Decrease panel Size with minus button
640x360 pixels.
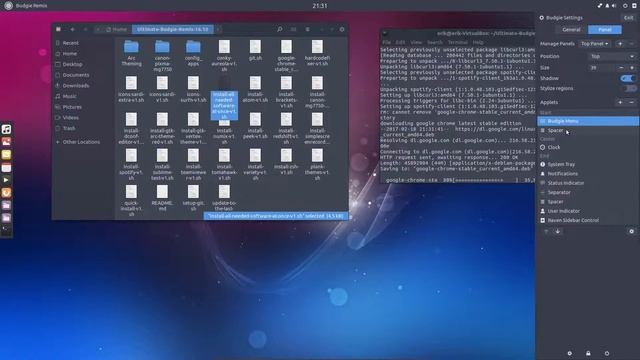(x=621, y=68)
